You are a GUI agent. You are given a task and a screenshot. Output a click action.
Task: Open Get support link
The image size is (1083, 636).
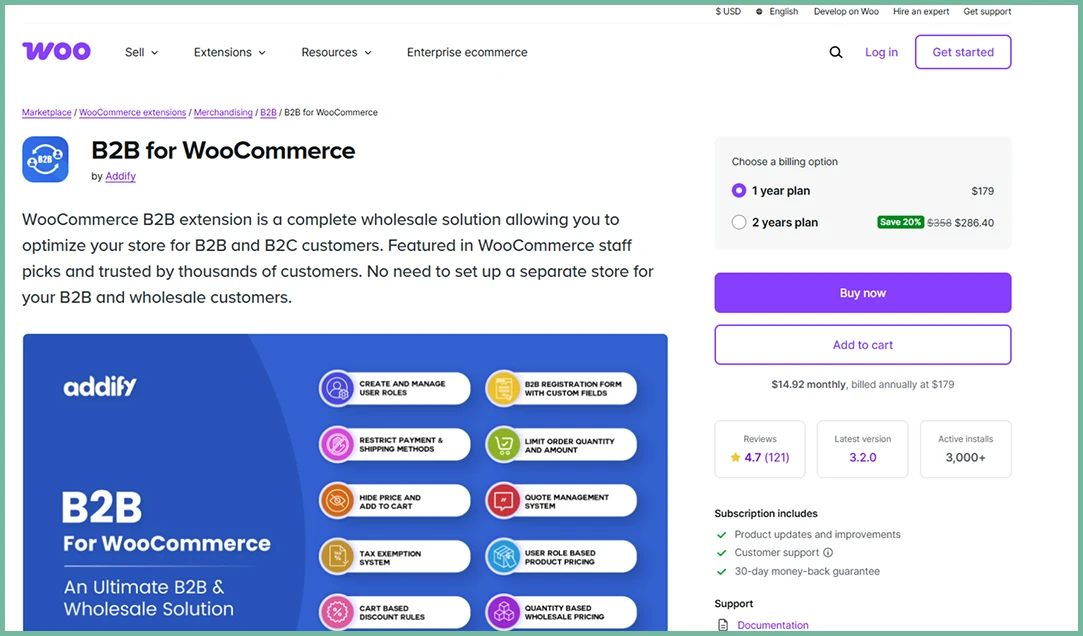(987, 12)
